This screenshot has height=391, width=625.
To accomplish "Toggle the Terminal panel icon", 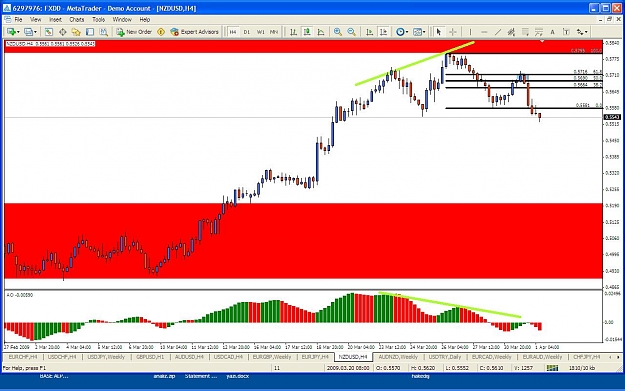I will 90,32.
